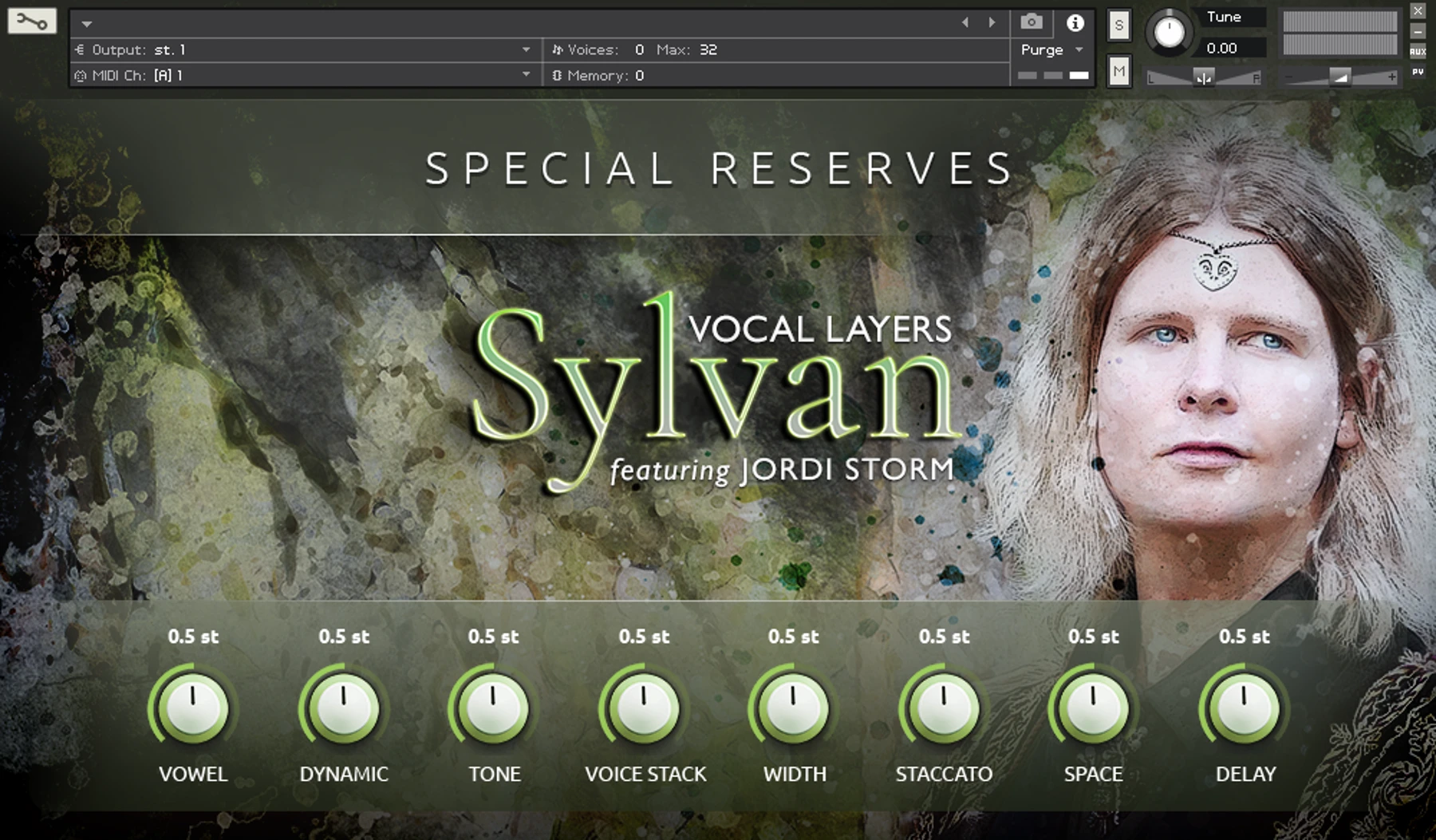Toggle the PV button
The height and width of the screenshot is (840, 1436).
1418,72
